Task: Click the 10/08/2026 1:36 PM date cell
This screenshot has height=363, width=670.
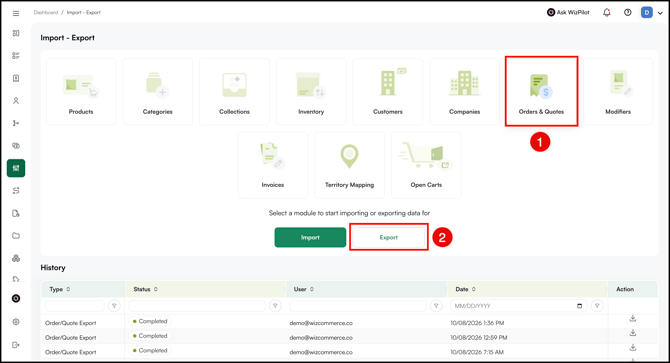Action: pyautogui.click(x=477, y=323)
